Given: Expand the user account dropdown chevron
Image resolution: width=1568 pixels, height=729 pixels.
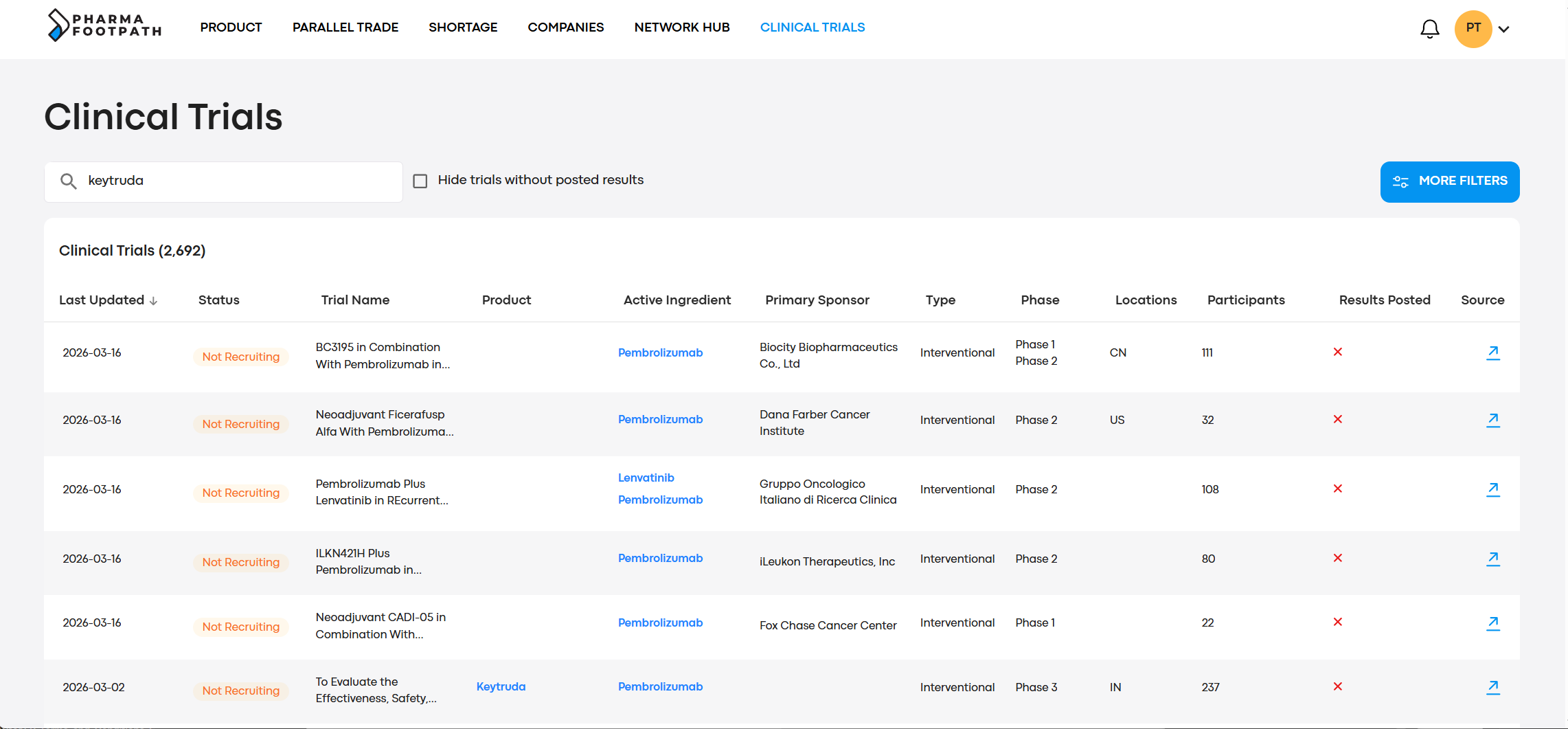Looking at the screenshot, I should (1503, 29).
